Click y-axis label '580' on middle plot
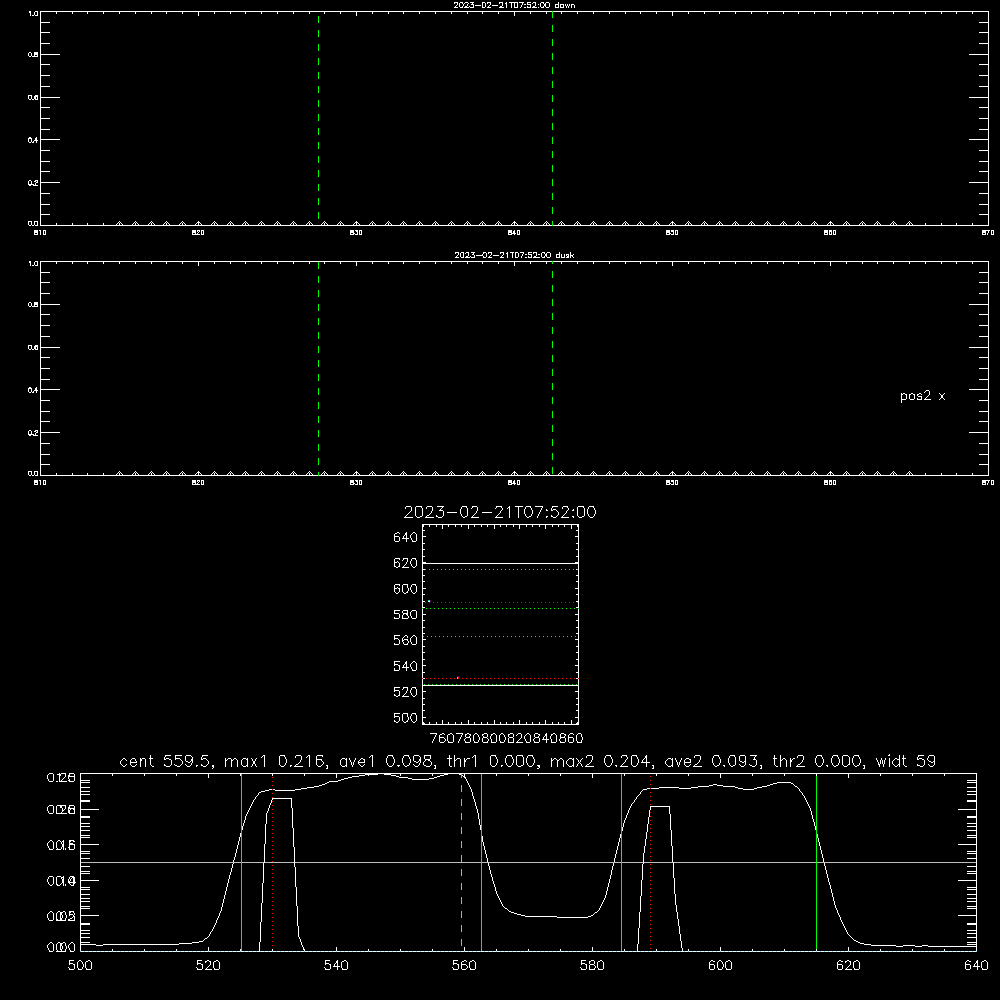Viewport: 1000px width, 1000px height. pyautogui.click(x=406, y=615)
